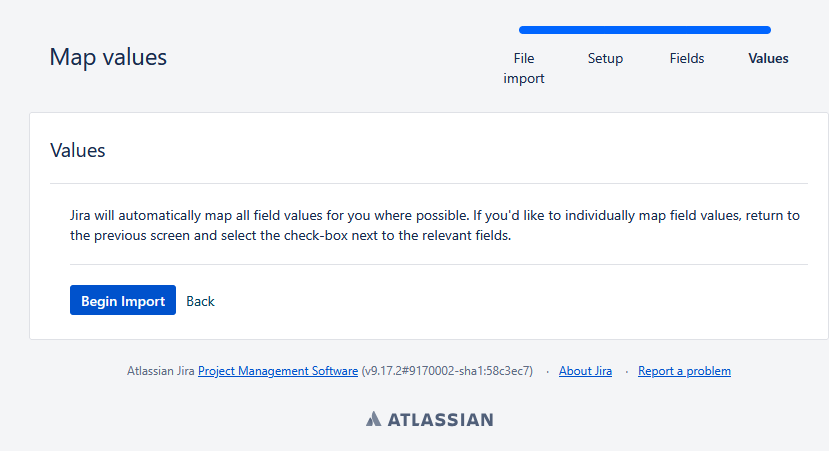Click the version text v9.17.2#9170002
This screenshot has width=829, height=451.
click(447, 371)
